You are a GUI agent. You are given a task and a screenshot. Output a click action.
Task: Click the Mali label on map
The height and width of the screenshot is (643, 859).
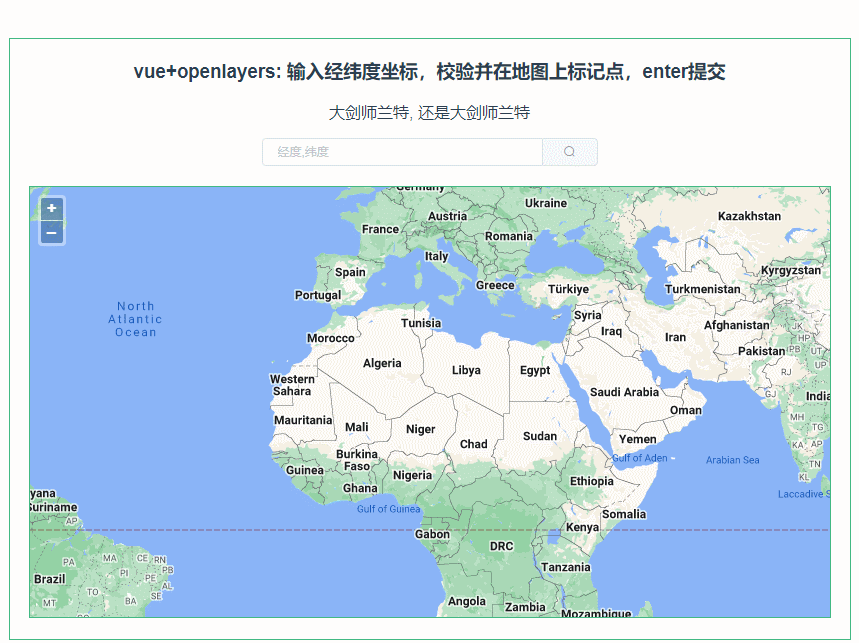click(x=356, y=427)
